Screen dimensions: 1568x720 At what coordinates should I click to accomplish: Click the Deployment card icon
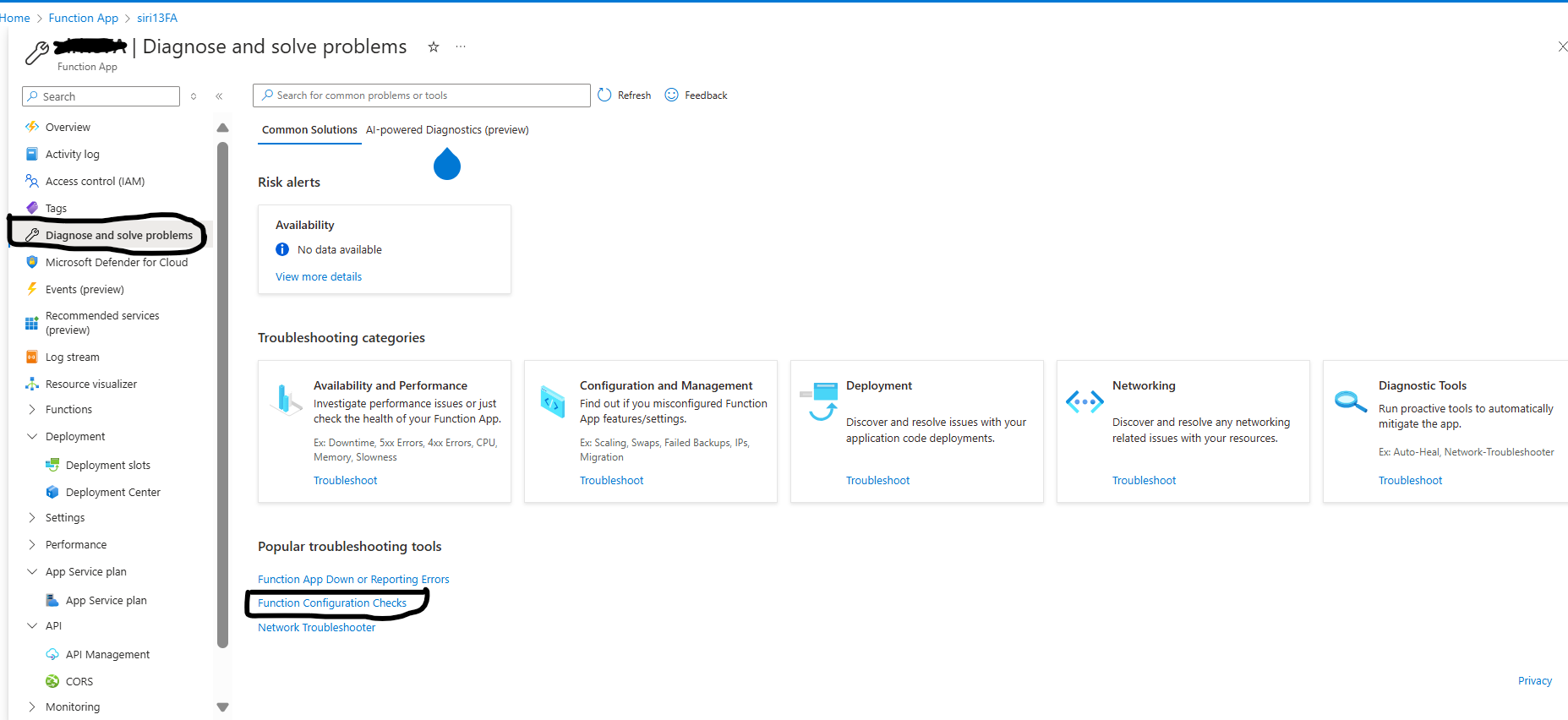[819, 401]
